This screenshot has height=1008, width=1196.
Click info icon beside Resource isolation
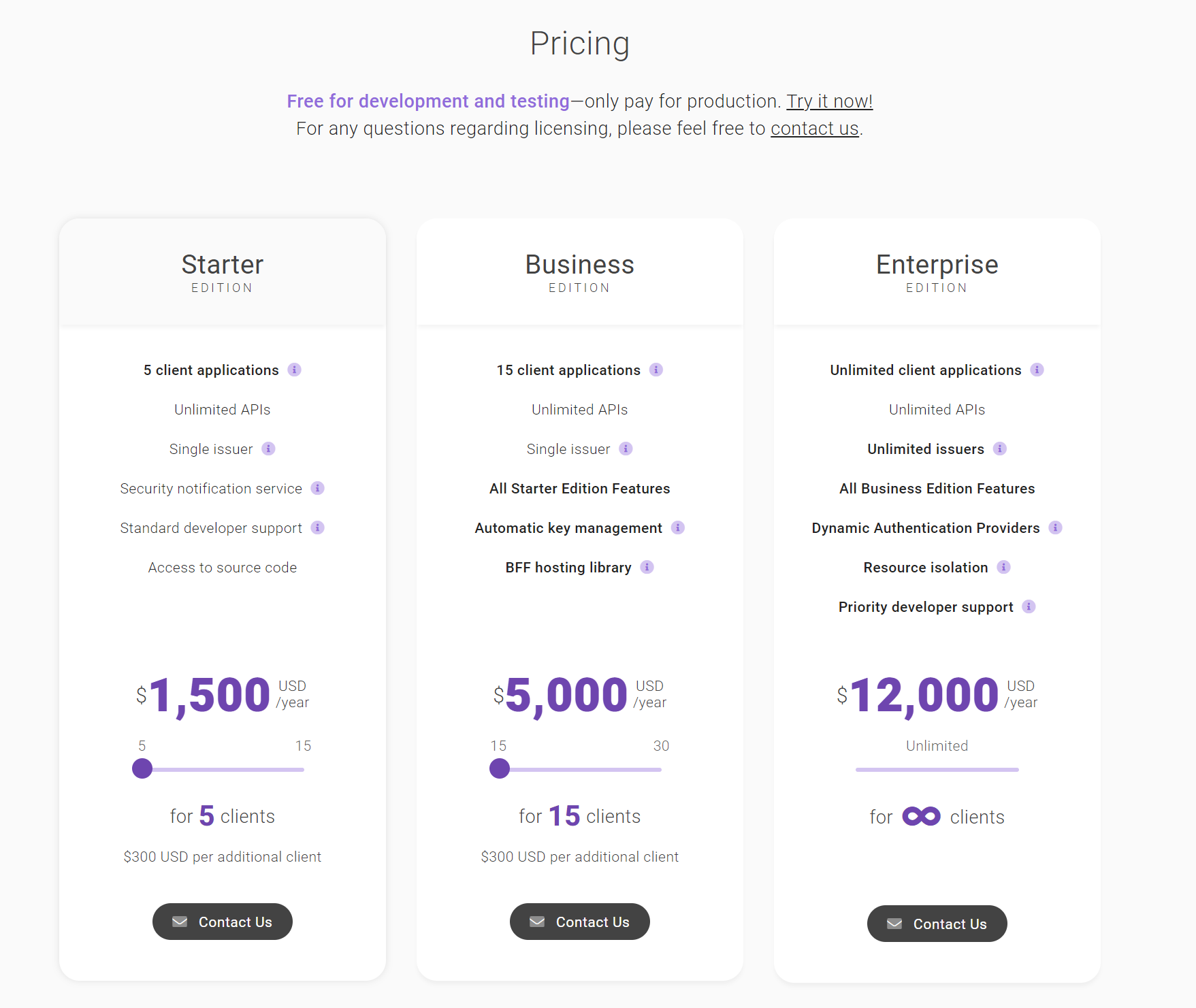pyautogui.click(x=1003, y=567)
